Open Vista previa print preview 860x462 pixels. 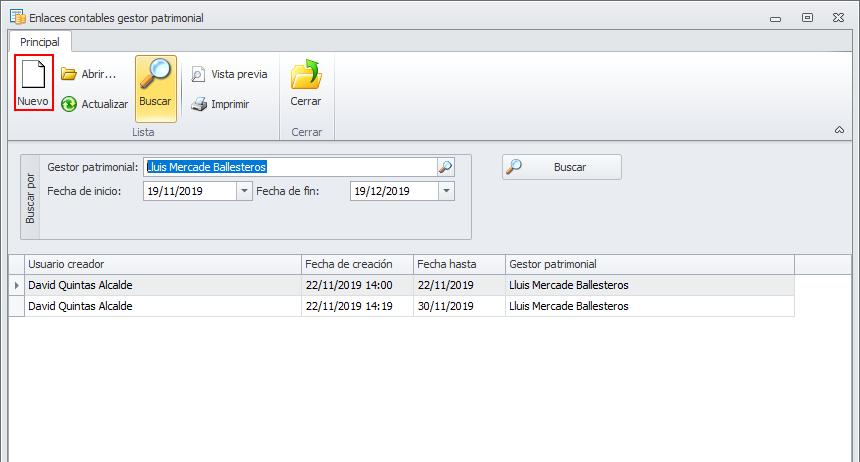[229, 74]
